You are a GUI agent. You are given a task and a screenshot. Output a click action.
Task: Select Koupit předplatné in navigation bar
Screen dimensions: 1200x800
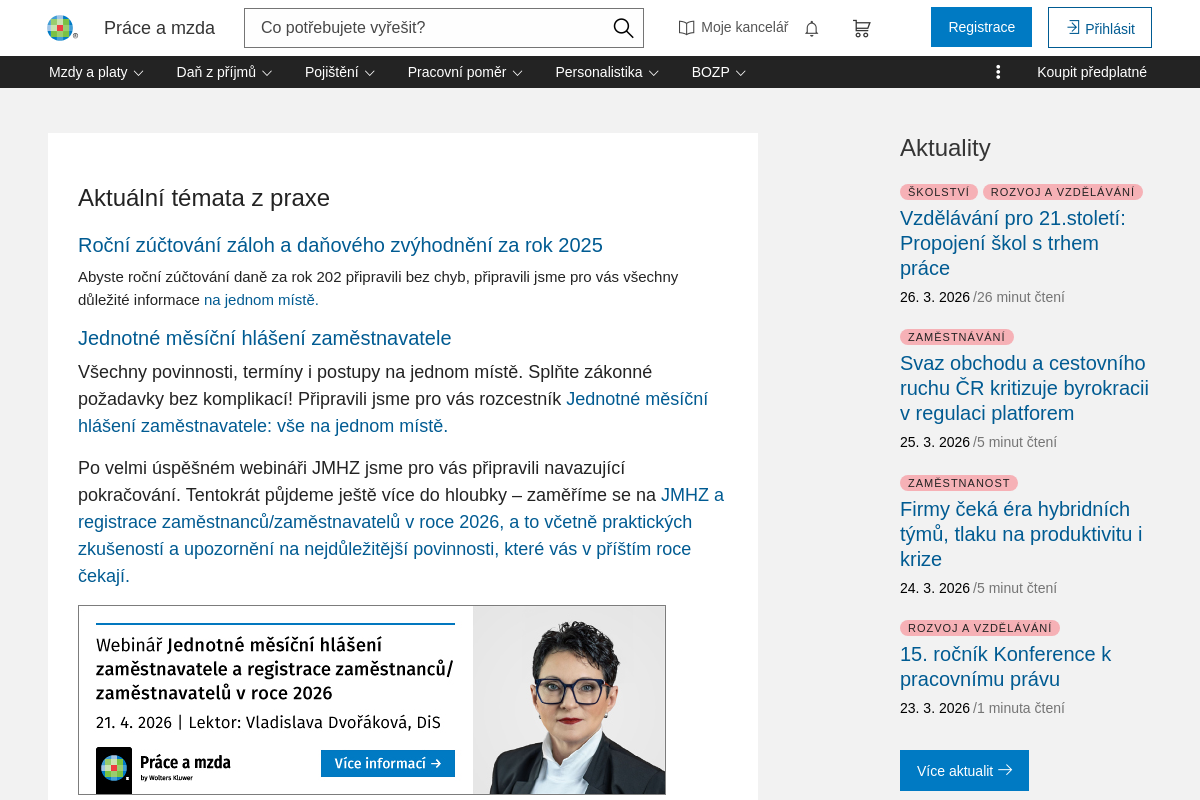coord(1091,72)
